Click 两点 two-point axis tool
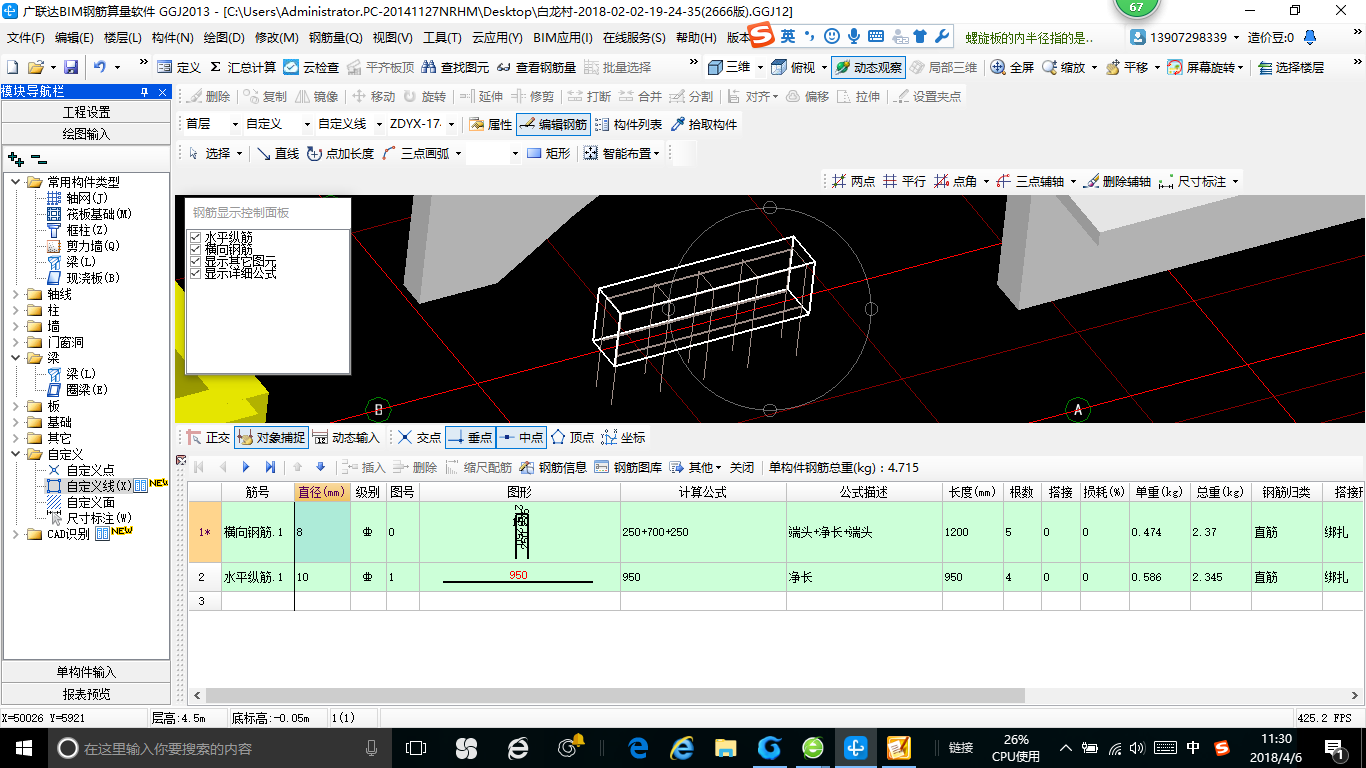This screenshot has width=1366, height=768. (853, 181)
